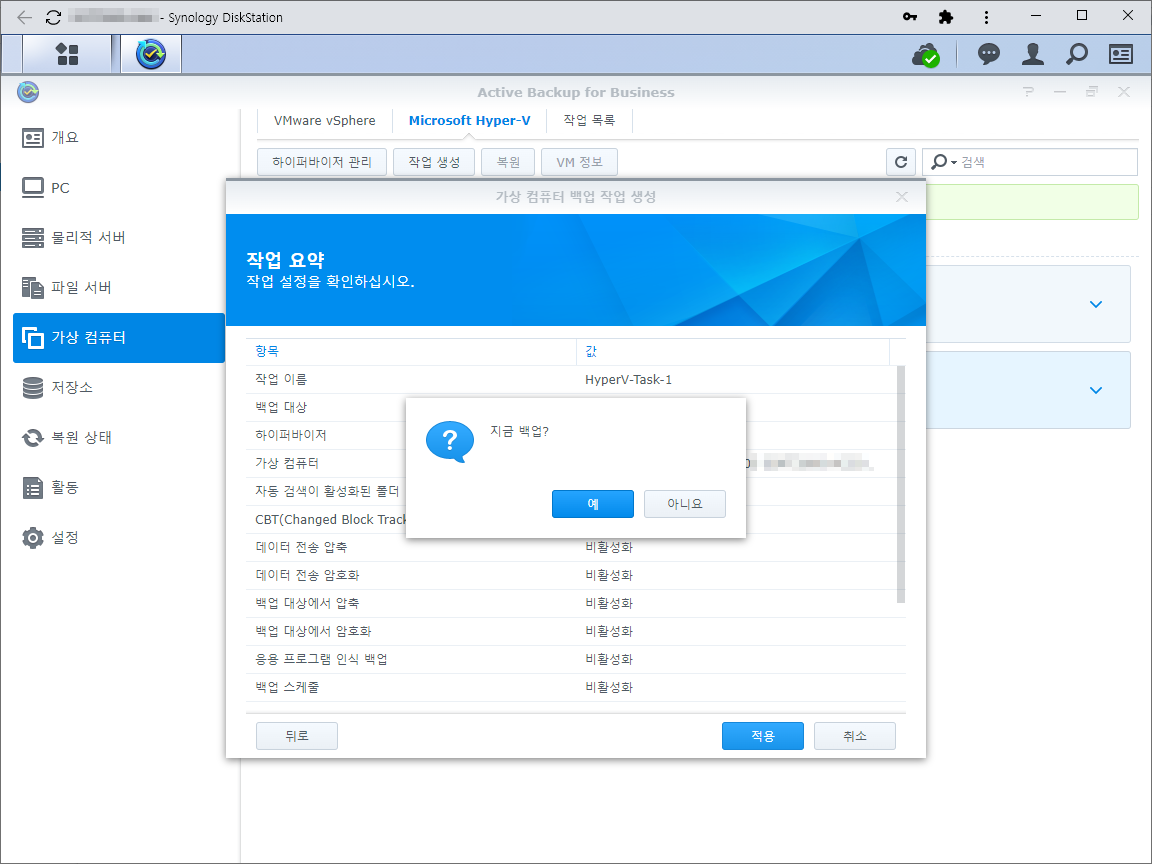The image size is (1152, 864).
Task: Select the HyperV-Task-1 value cell
Action: pyautogui.click(x=628, y=380)
